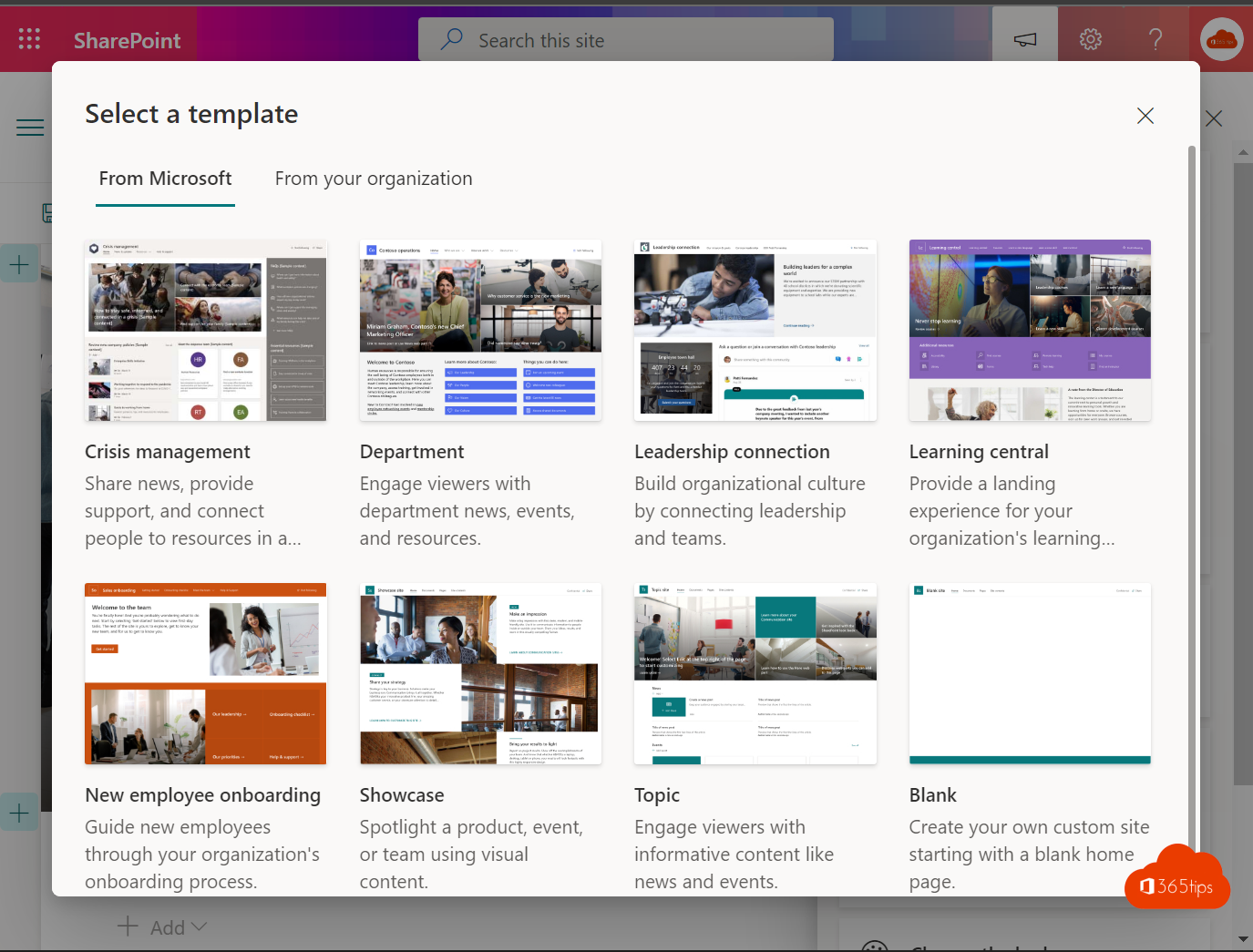Expand the Add options chevron
The width and height of the screenshot is (1253, 952).
pyautogui.click(x=200, y=926)
